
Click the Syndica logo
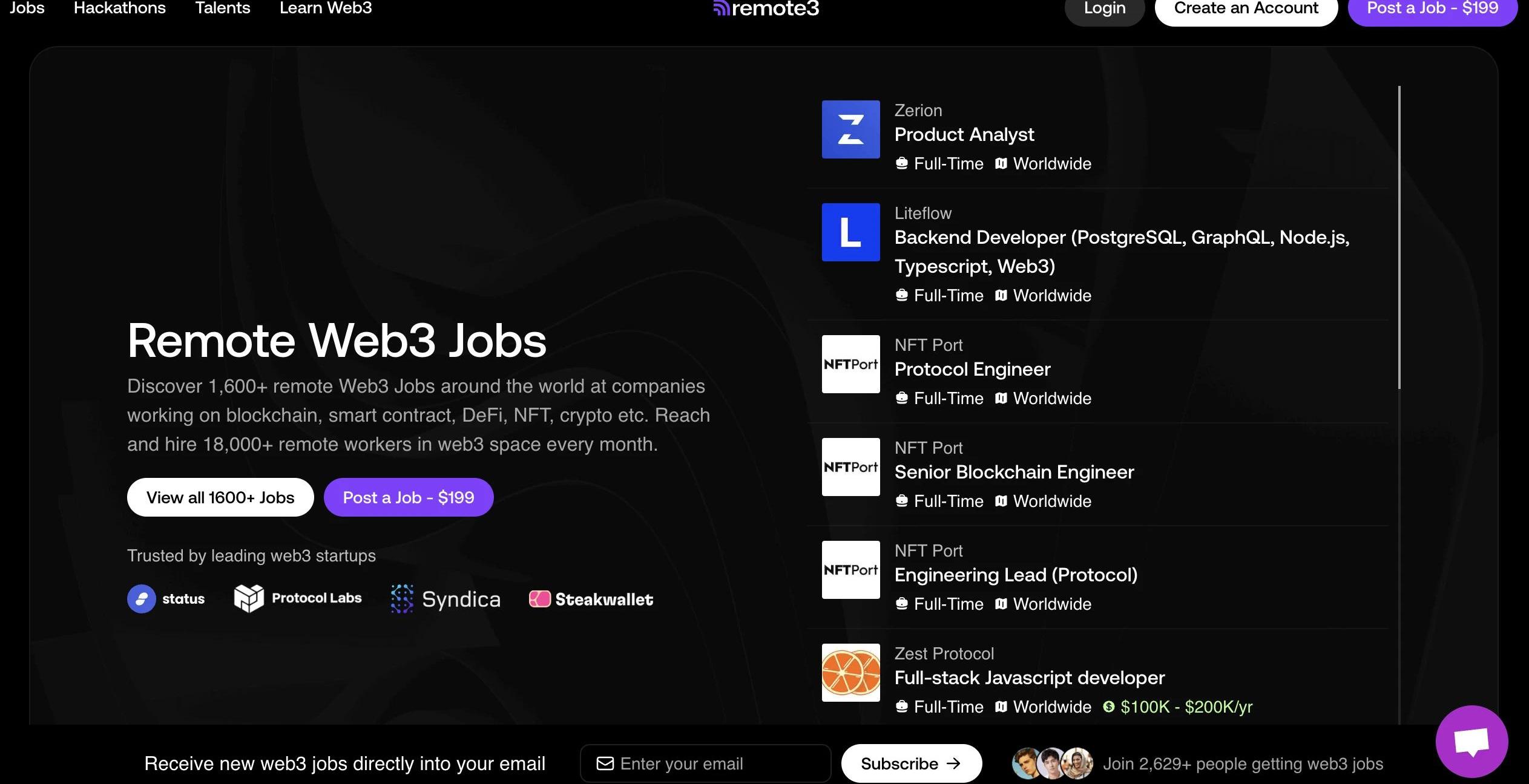pos(446,599)
